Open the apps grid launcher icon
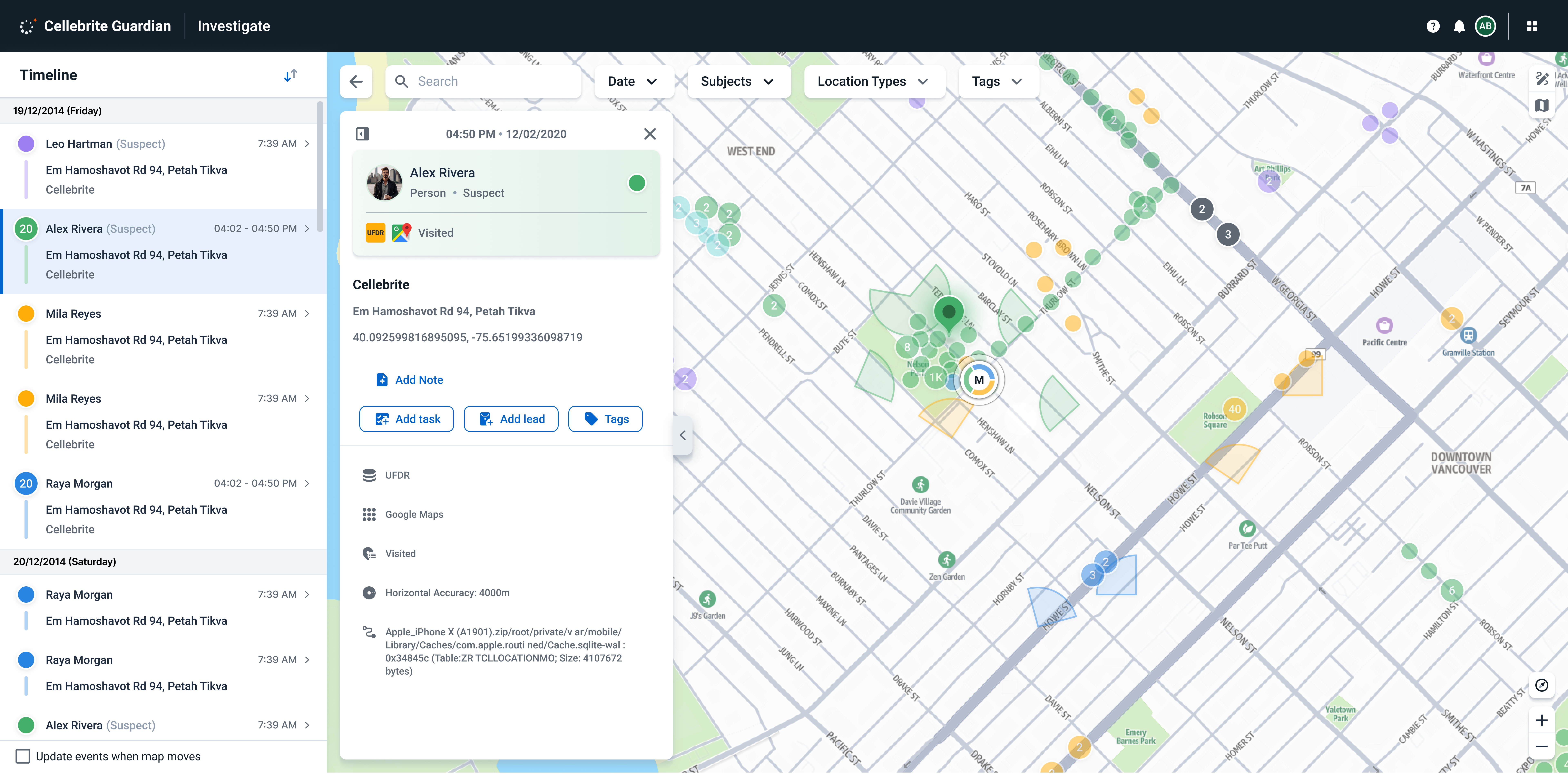The image size is (1568, 775). click(x=1532, y=26)
